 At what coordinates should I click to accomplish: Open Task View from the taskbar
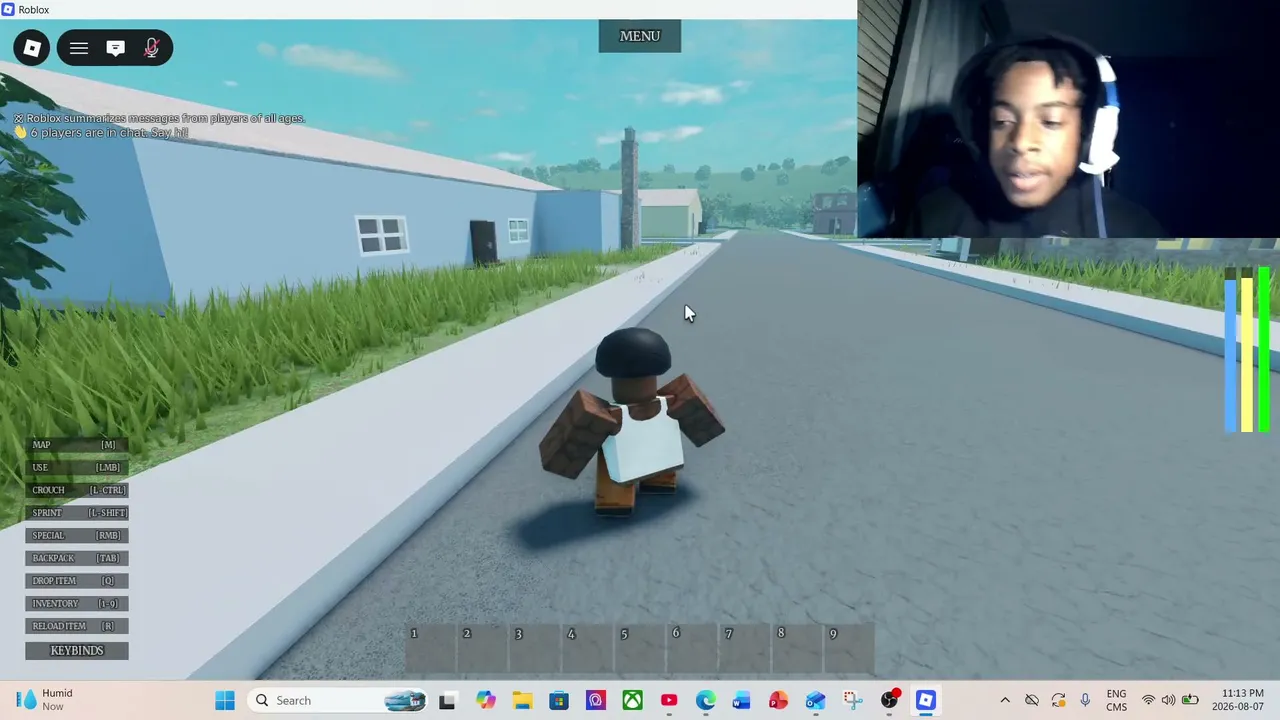(447, 700)
